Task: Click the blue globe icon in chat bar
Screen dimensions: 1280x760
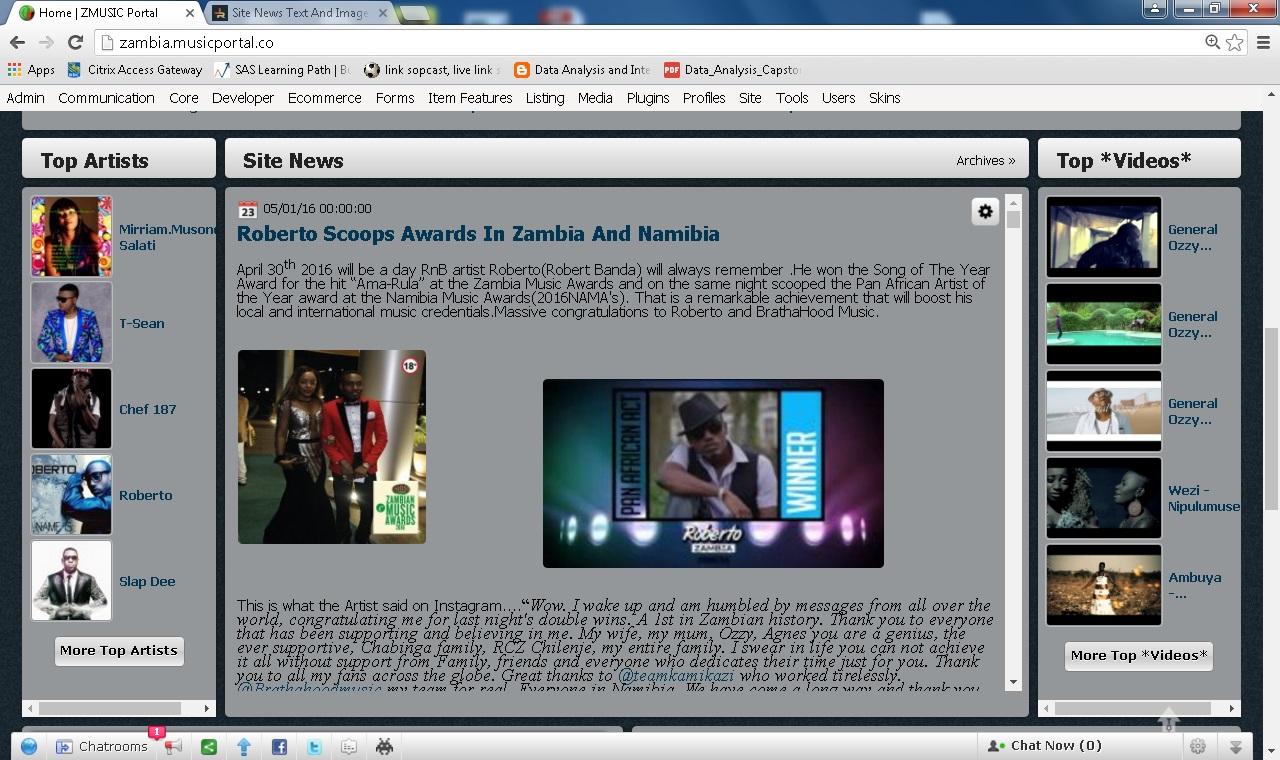Action: tap(29, 746)
